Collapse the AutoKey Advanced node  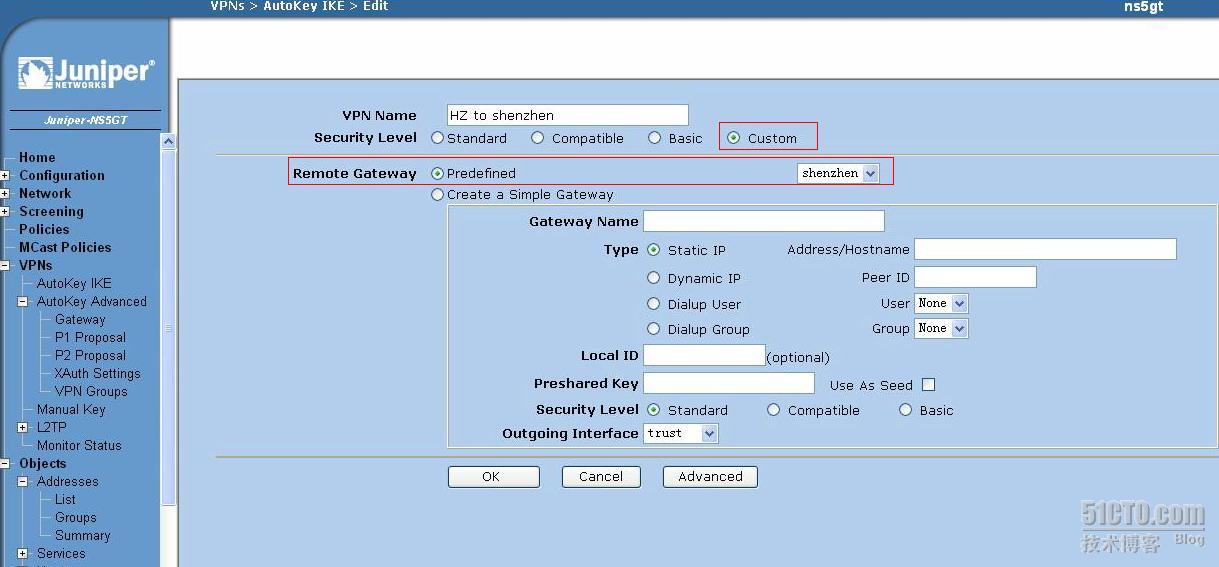[x=23, y=302]
